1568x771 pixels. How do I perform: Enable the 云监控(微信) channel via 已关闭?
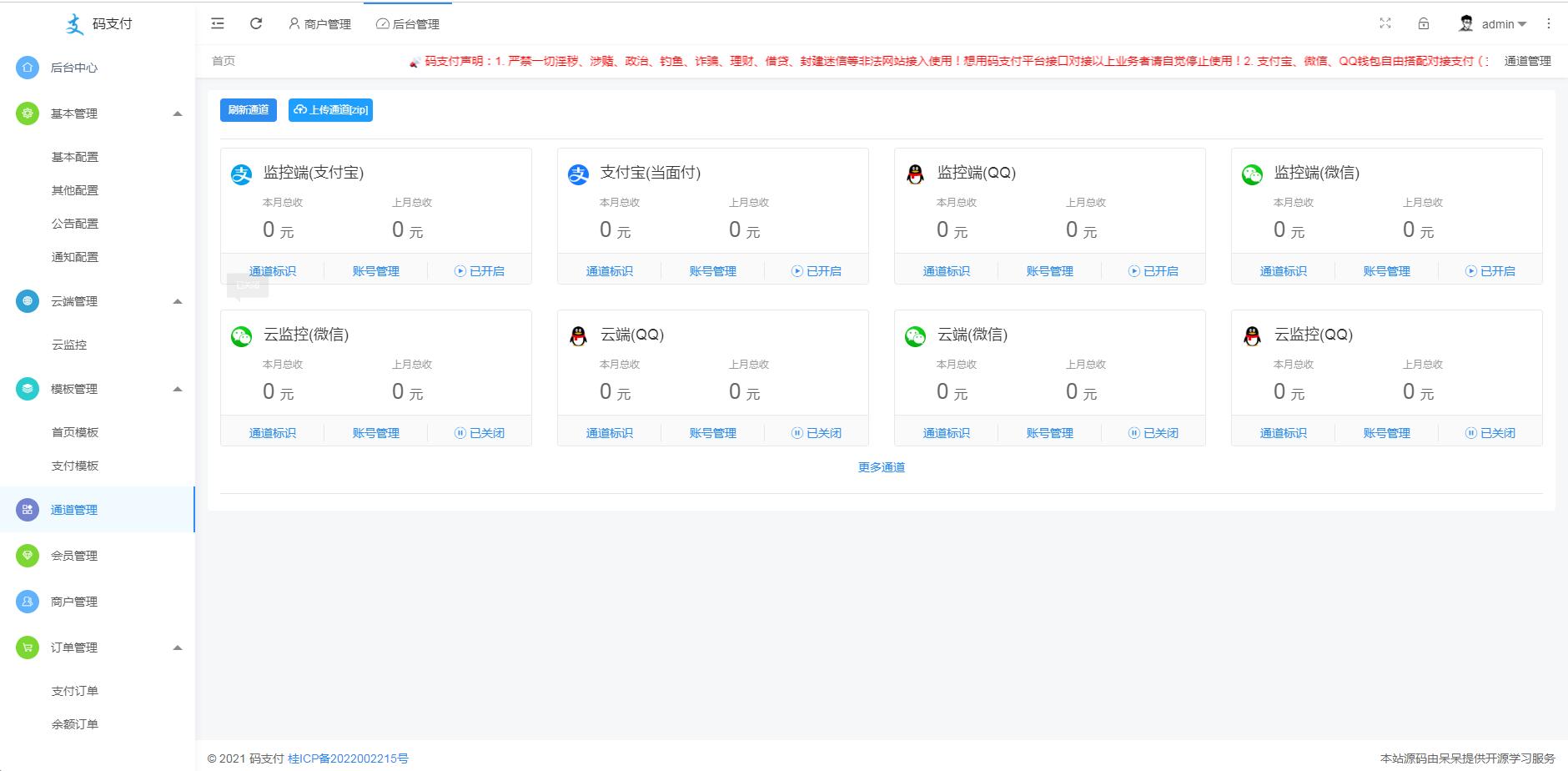480,433
